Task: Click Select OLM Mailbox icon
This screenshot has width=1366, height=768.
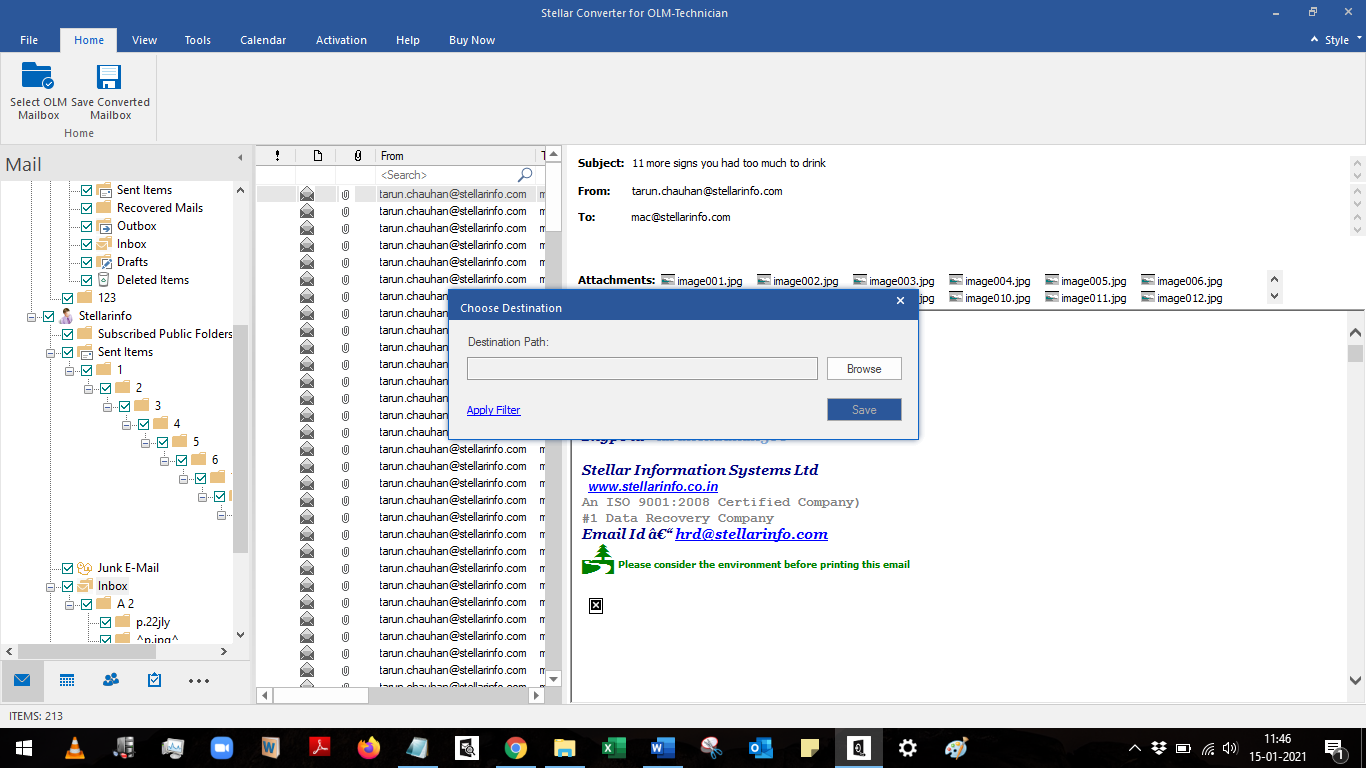Action: 38,77
